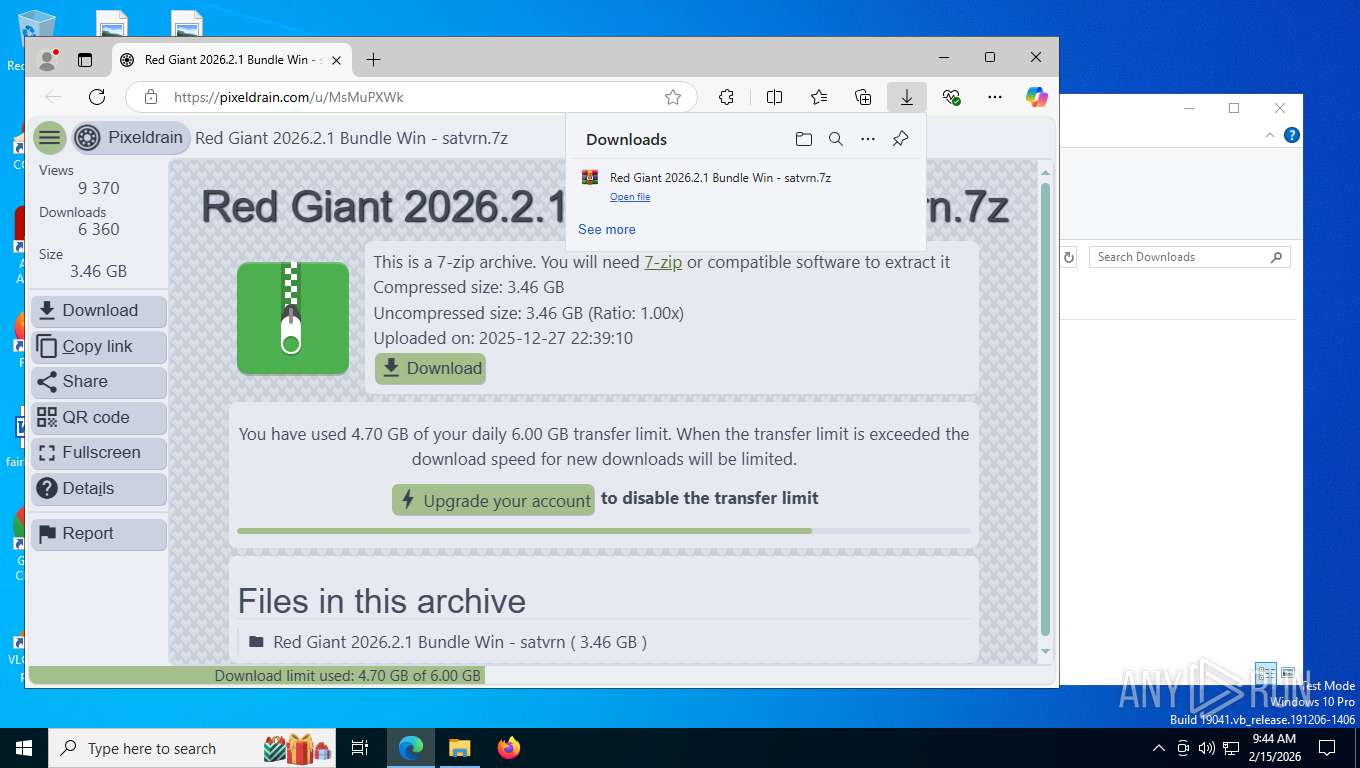Image resolution: width=1360 pixels, height=768 pixels.
Task: Click the Pixeldrain home logo button
Action: (130, 138)
